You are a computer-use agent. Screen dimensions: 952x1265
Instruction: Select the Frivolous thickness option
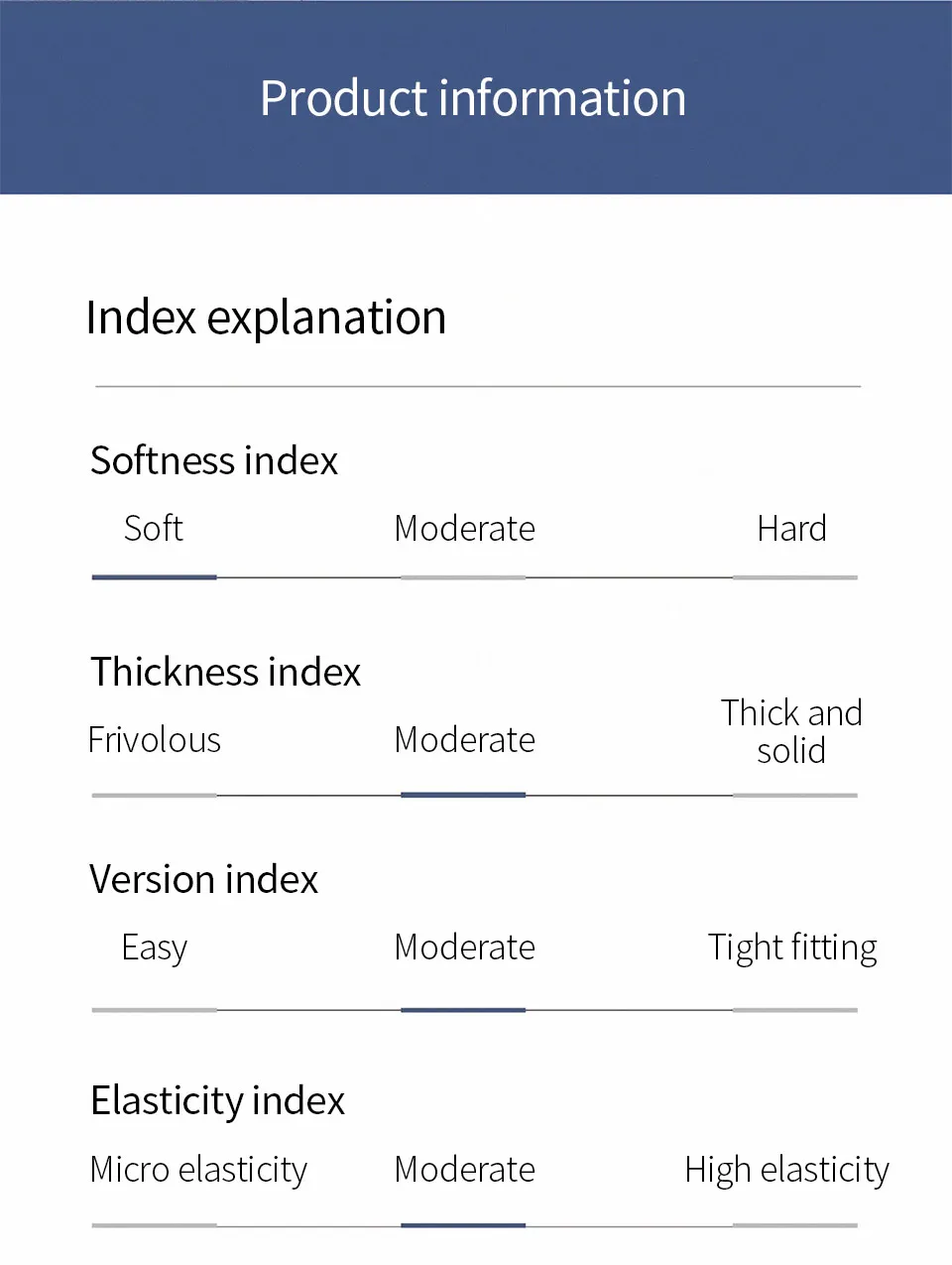pyautogui.click(x=154, y=740)
